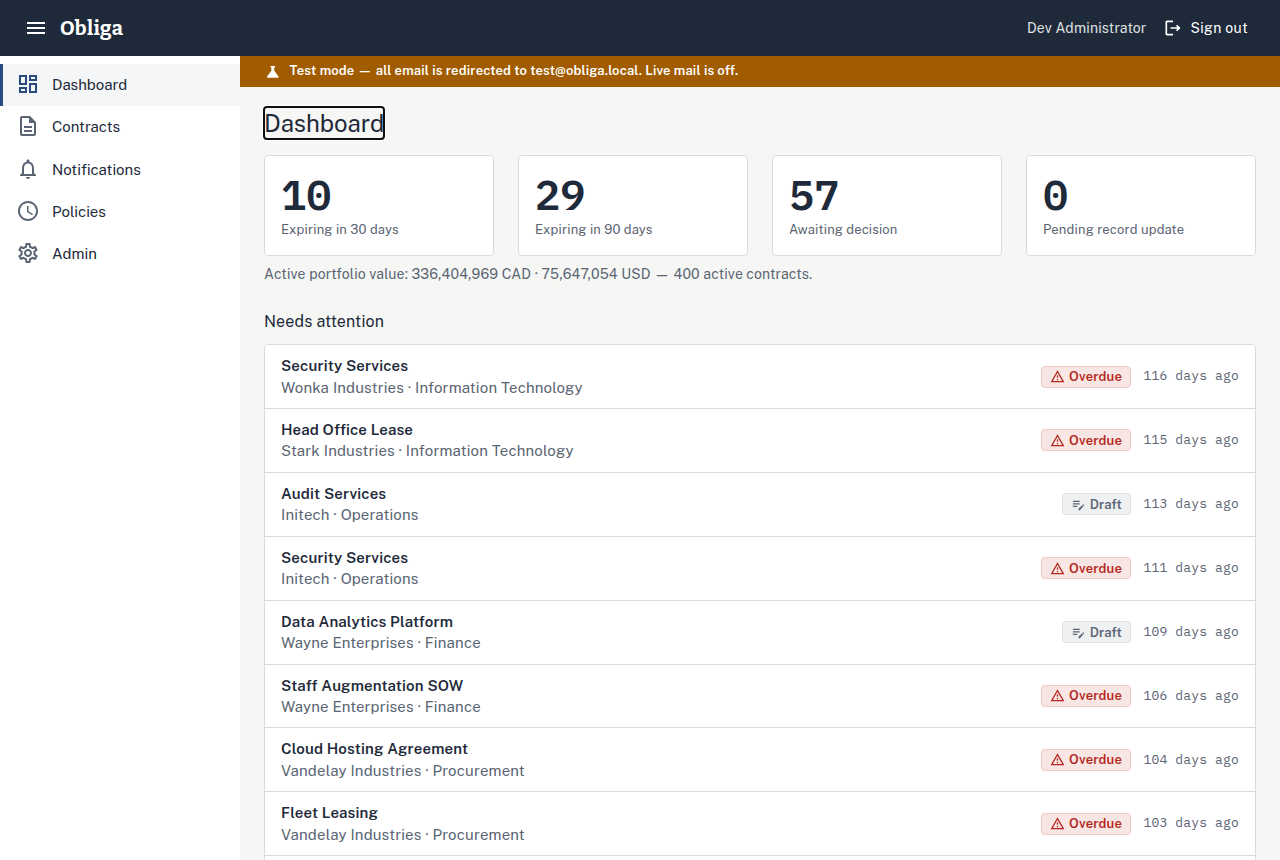Open the Data Analytics Platform contract

pyautogui.click(x=760, y=633)
